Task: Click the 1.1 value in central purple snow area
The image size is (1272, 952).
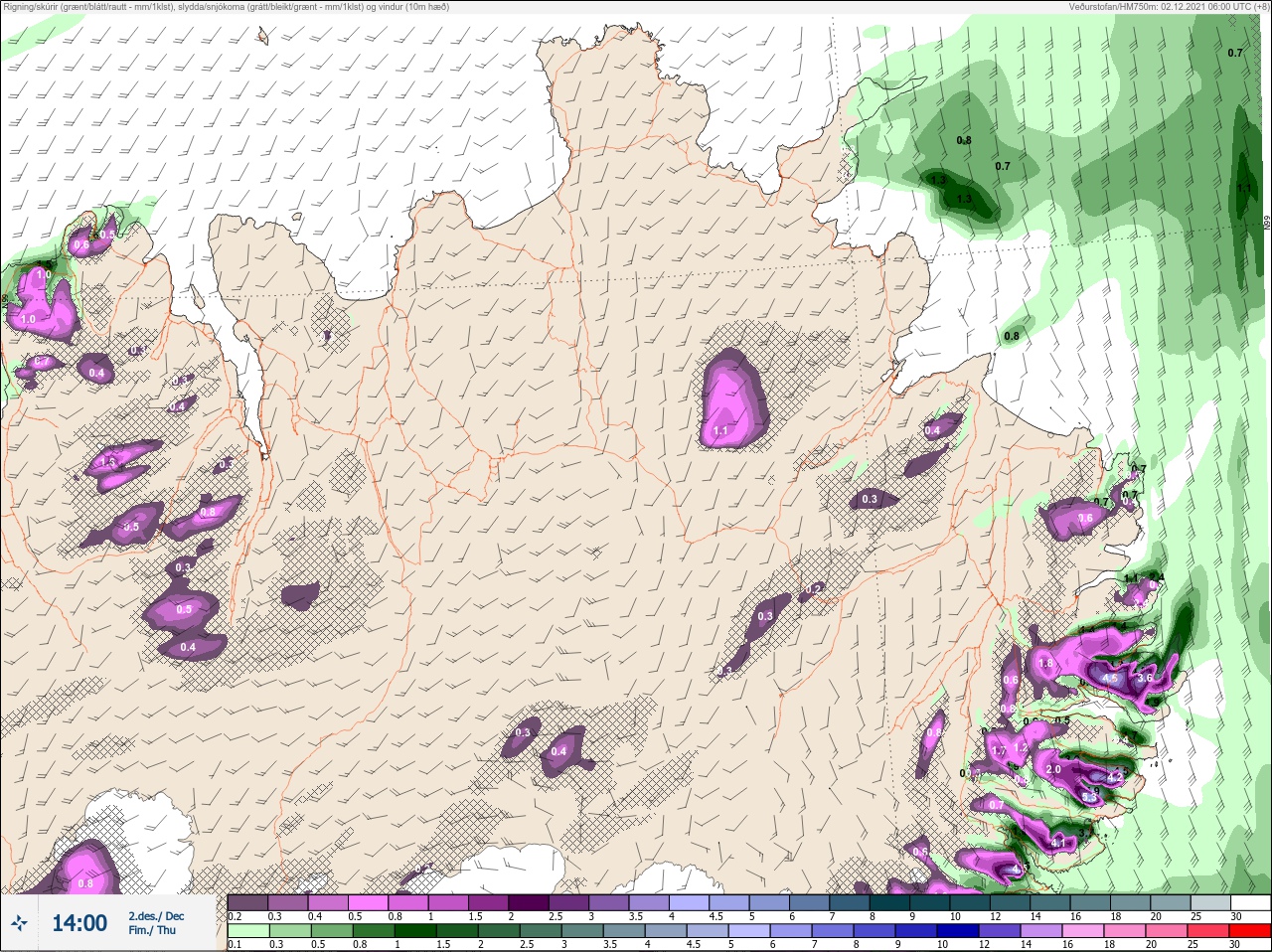Action: pos(721,431)
